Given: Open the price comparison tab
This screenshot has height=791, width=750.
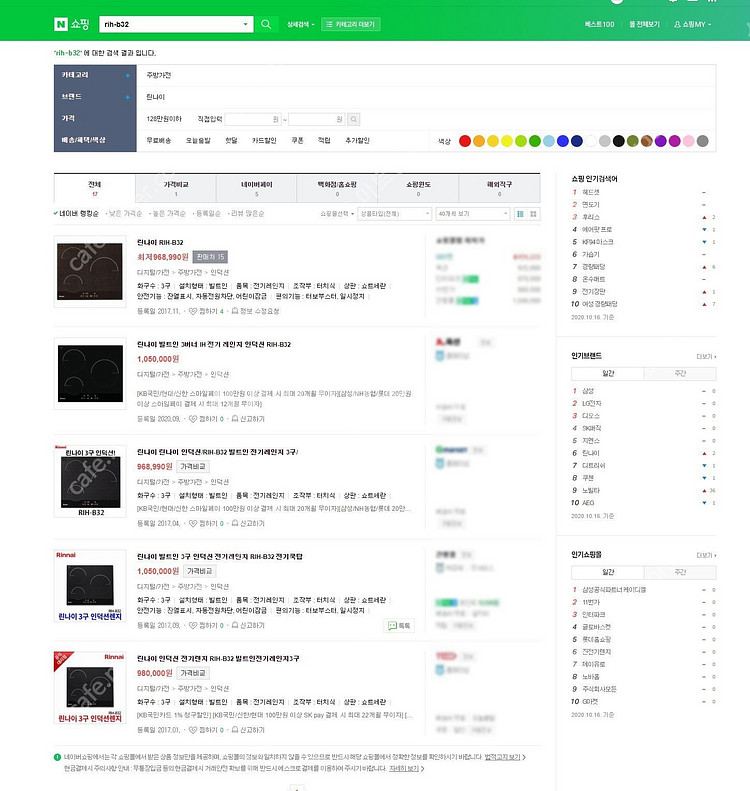Looking at the screenshot, I should click(176, 188).
